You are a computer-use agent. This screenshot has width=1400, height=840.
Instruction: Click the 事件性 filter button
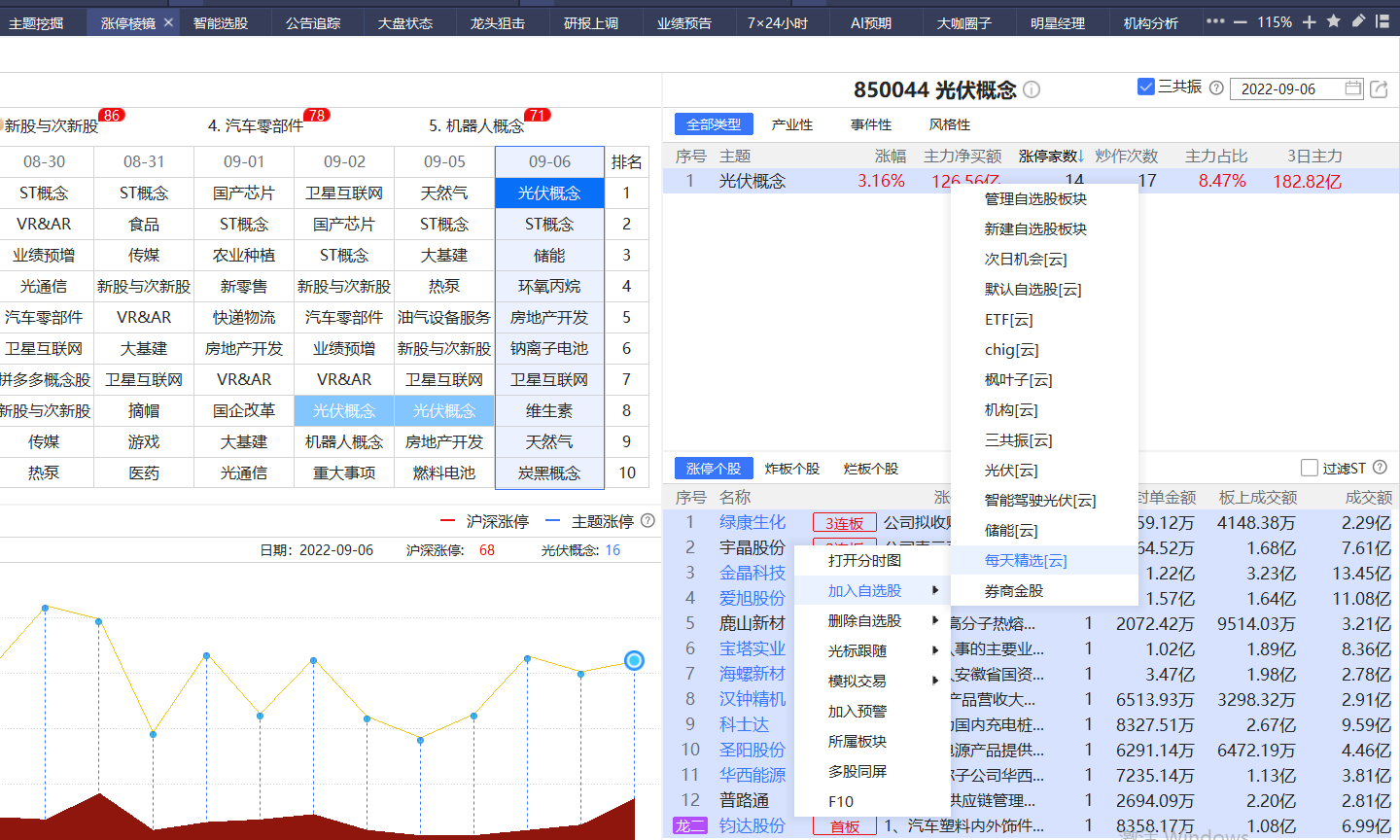870,124
